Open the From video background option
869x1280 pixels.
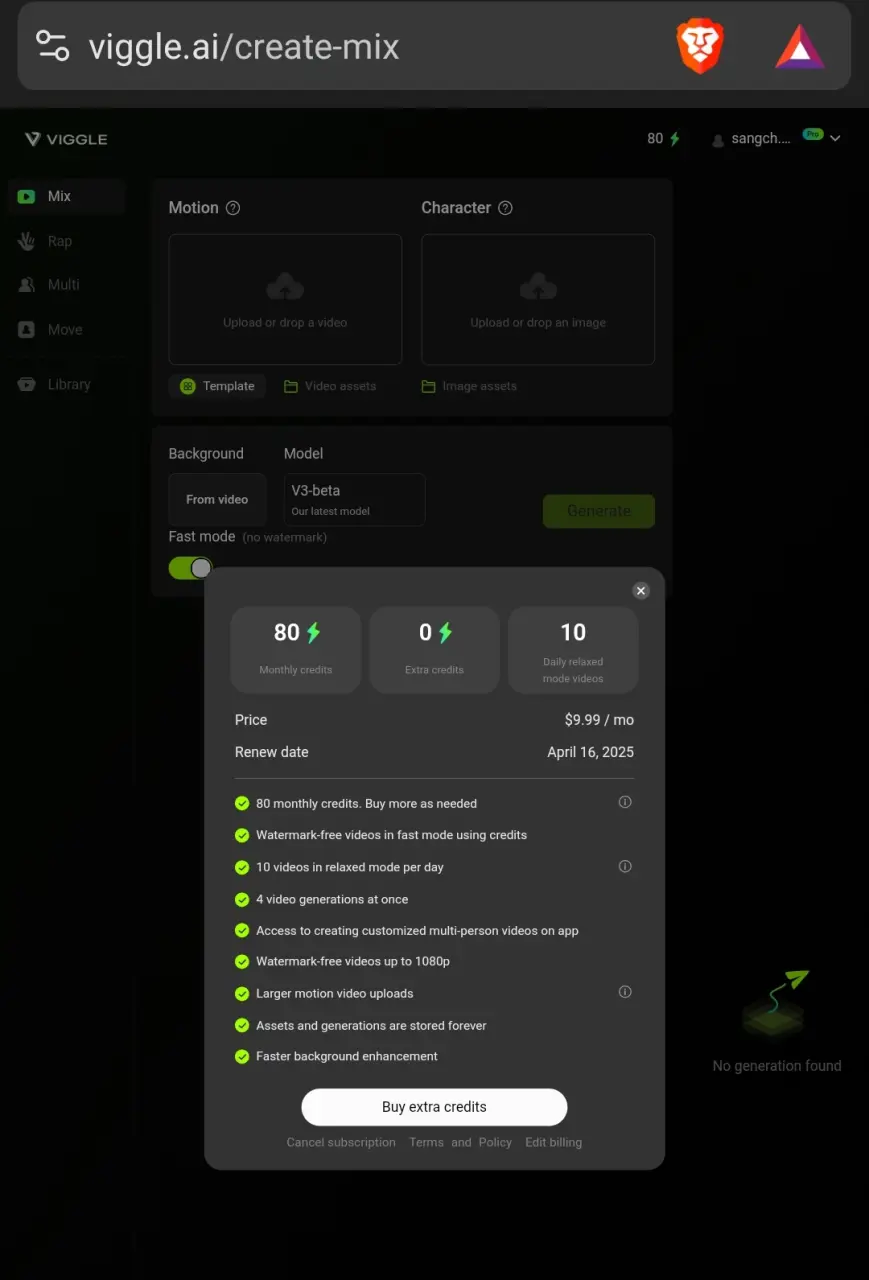coord(217,499)
